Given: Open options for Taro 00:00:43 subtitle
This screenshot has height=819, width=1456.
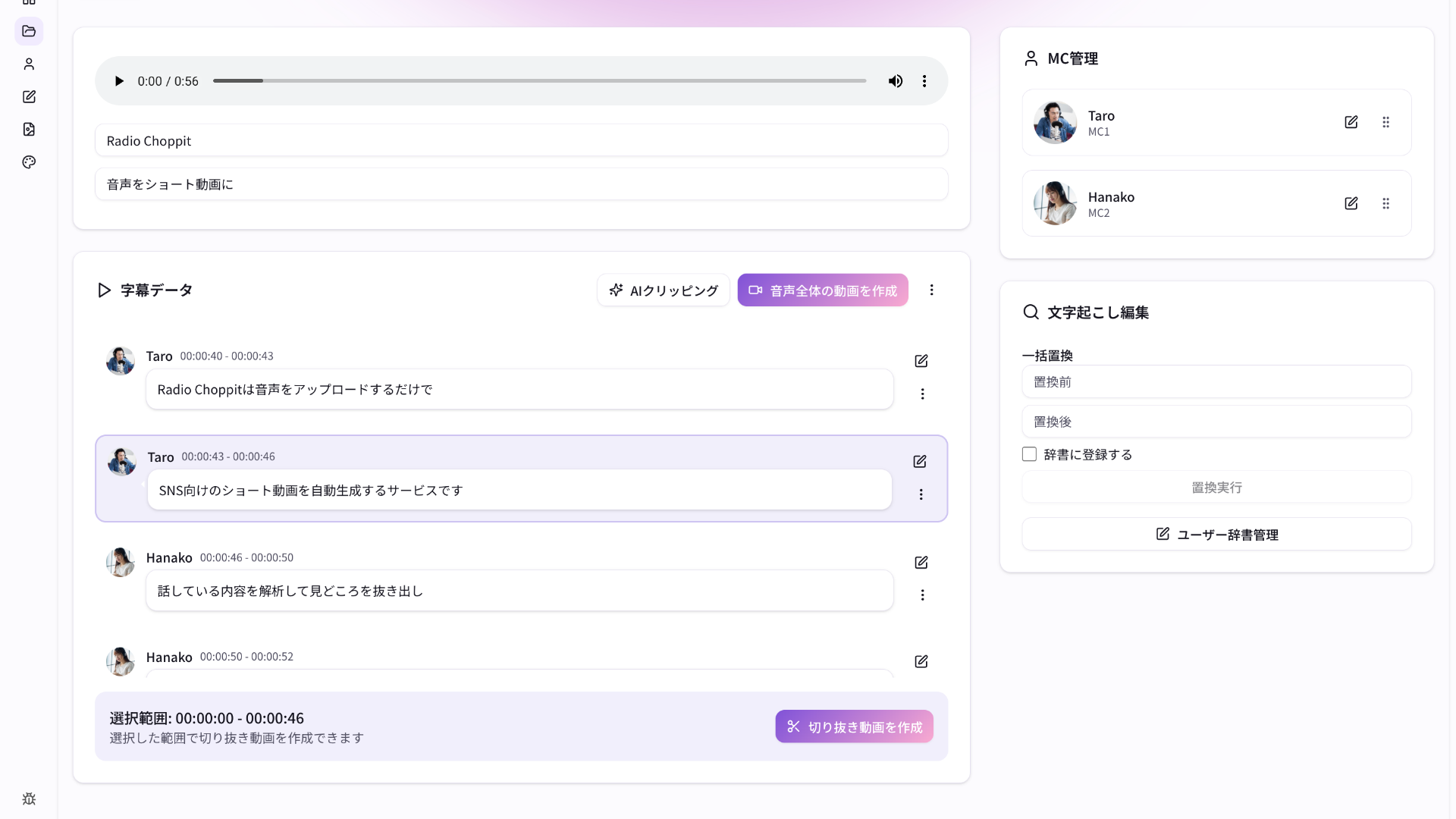Looking at the screenshot, I should (x=921, y=494).
